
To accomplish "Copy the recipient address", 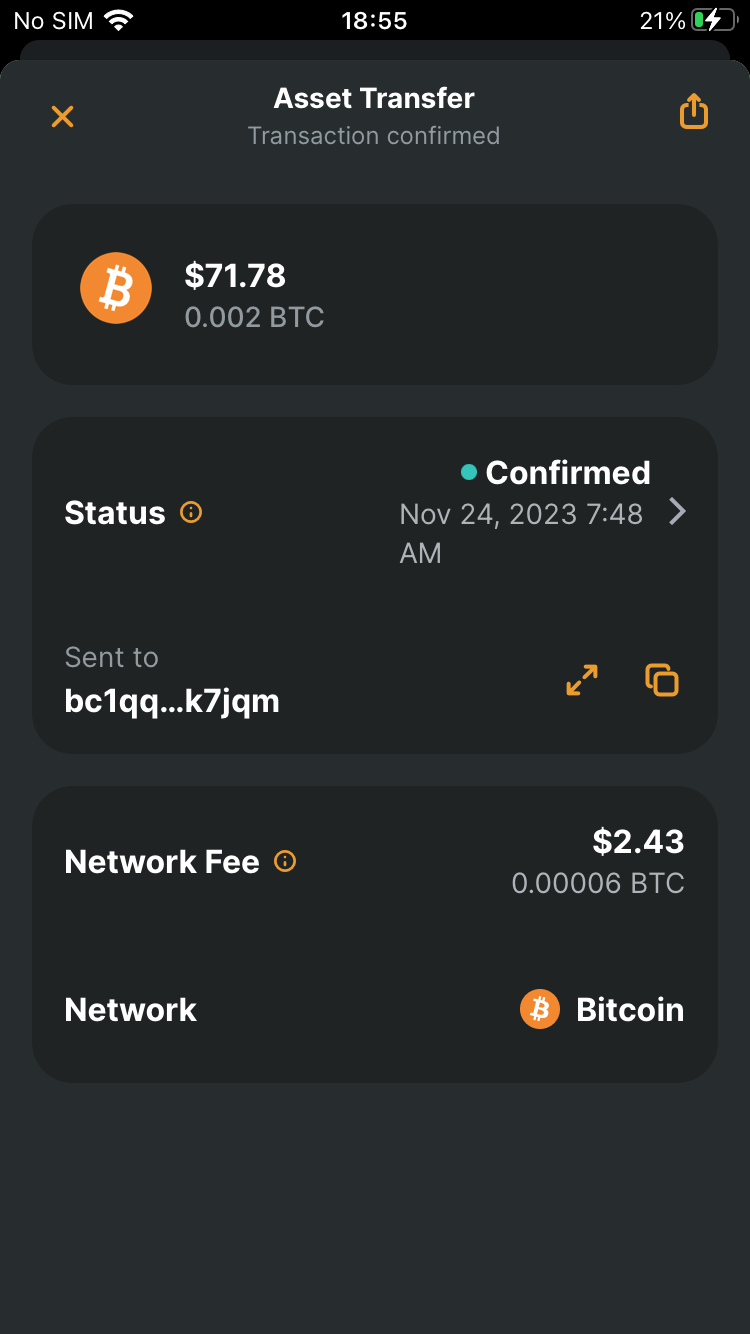I will 662,680.
